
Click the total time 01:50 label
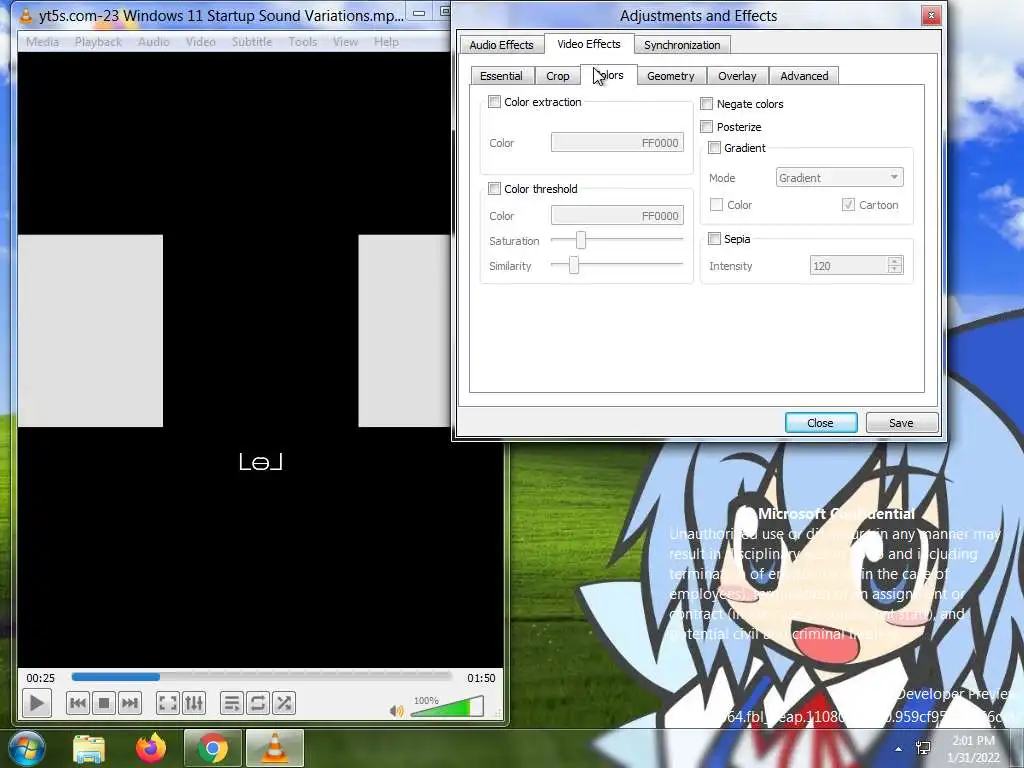click(481, 678)
